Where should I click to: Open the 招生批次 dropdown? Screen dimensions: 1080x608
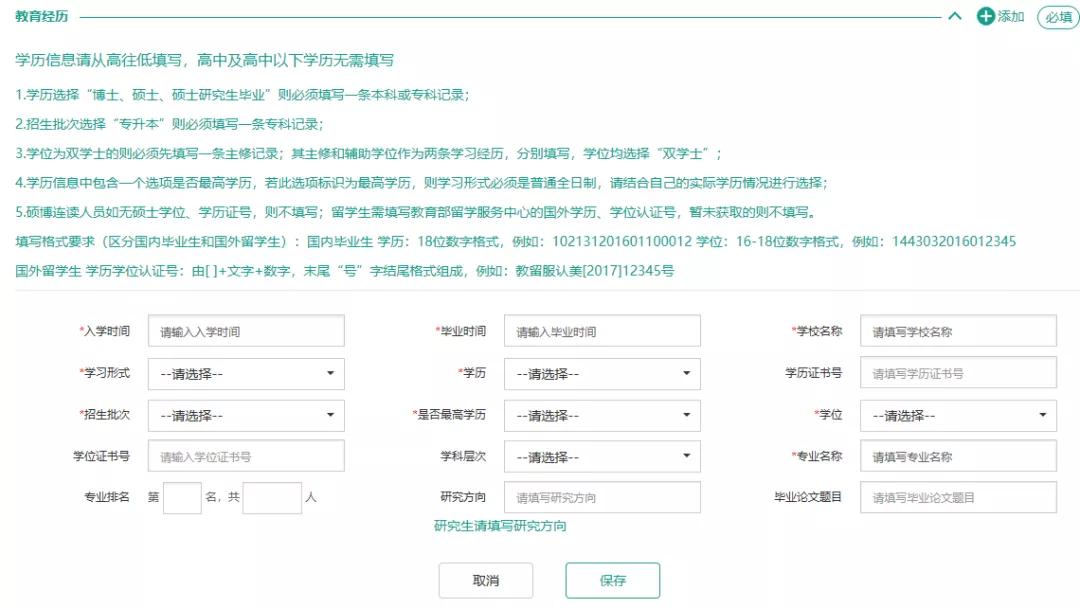coord(246,415)
